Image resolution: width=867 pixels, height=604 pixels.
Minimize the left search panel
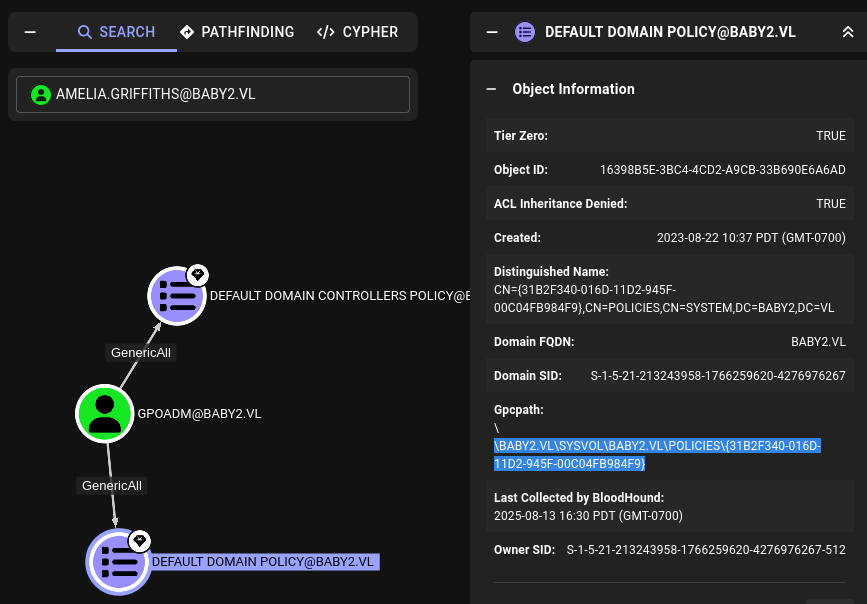30,31
